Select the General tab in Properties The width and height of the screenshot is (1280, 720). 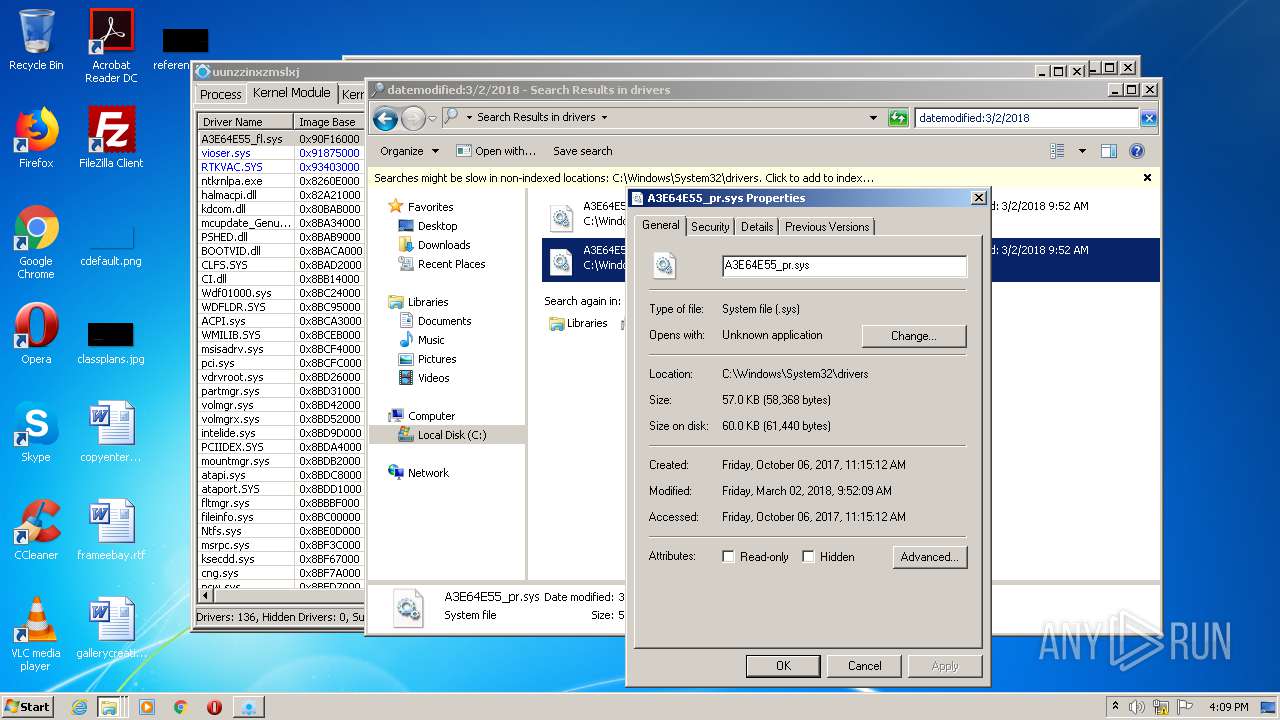click(660, 226)
